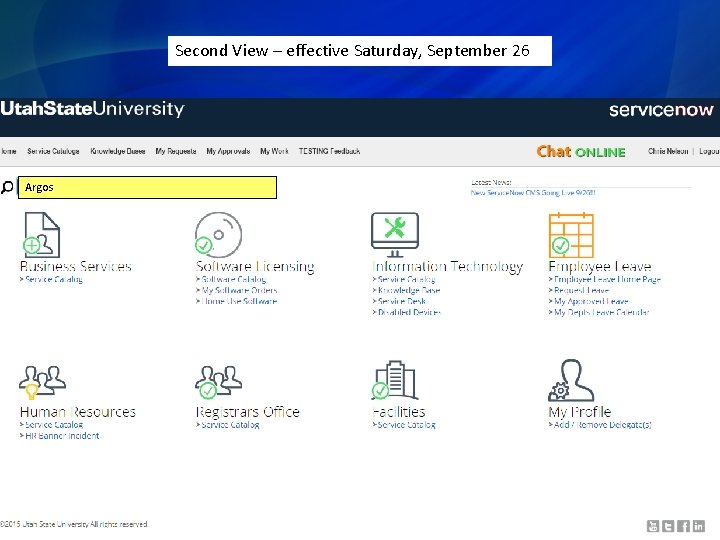The width and height of the screenshot is (720, 540).
Task: Click the Business Services heading
Action: [x=76, y=266]
